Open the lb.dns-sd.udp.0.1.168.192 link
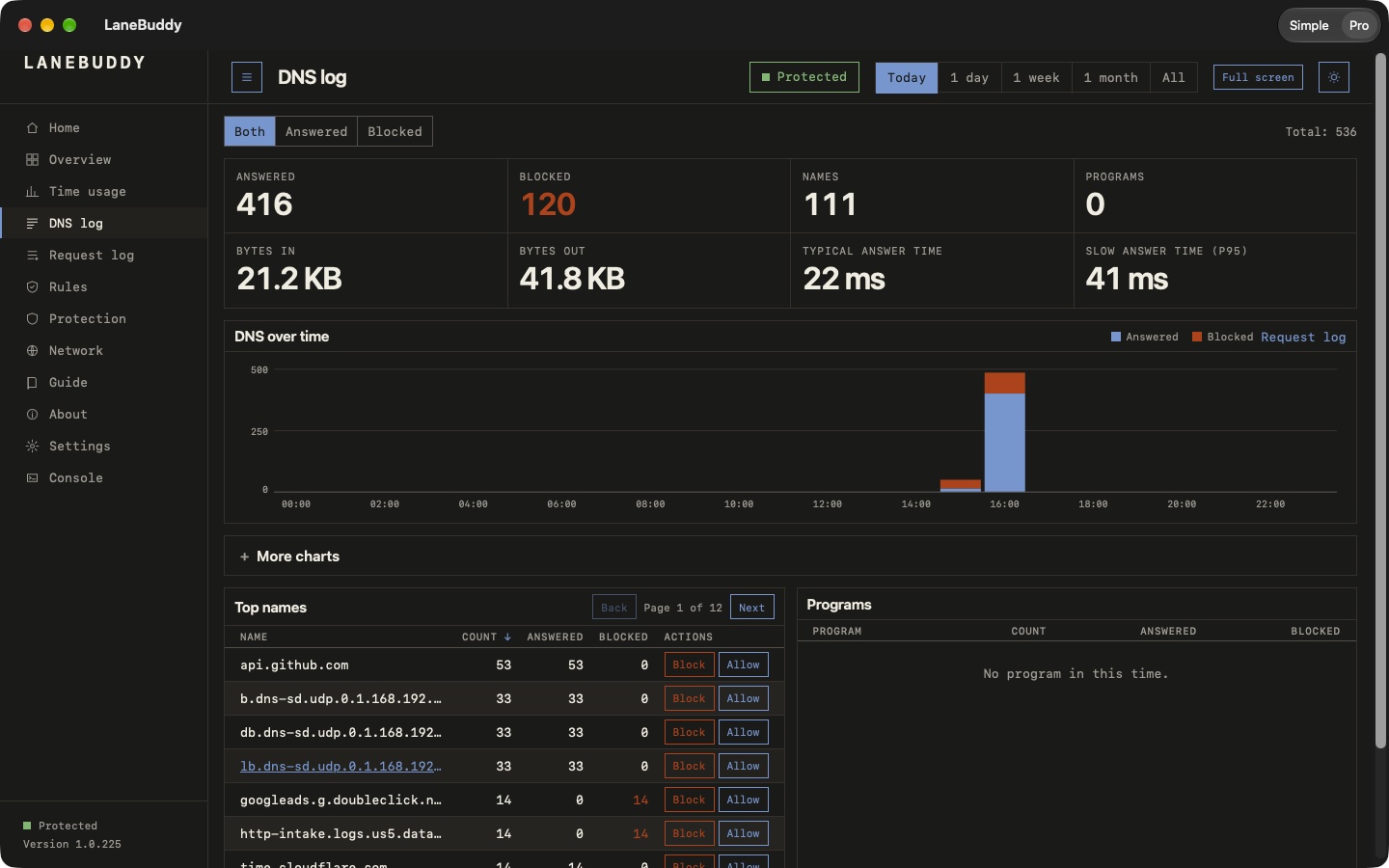This screenshot has width=1389, height=868. click(340, 766)
